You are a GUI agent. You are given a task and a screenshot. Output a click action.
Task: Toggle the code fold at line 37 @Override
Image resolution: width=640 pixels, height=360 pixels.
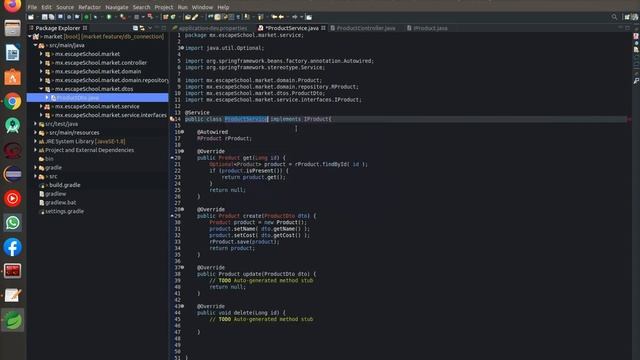click(182, 267)
